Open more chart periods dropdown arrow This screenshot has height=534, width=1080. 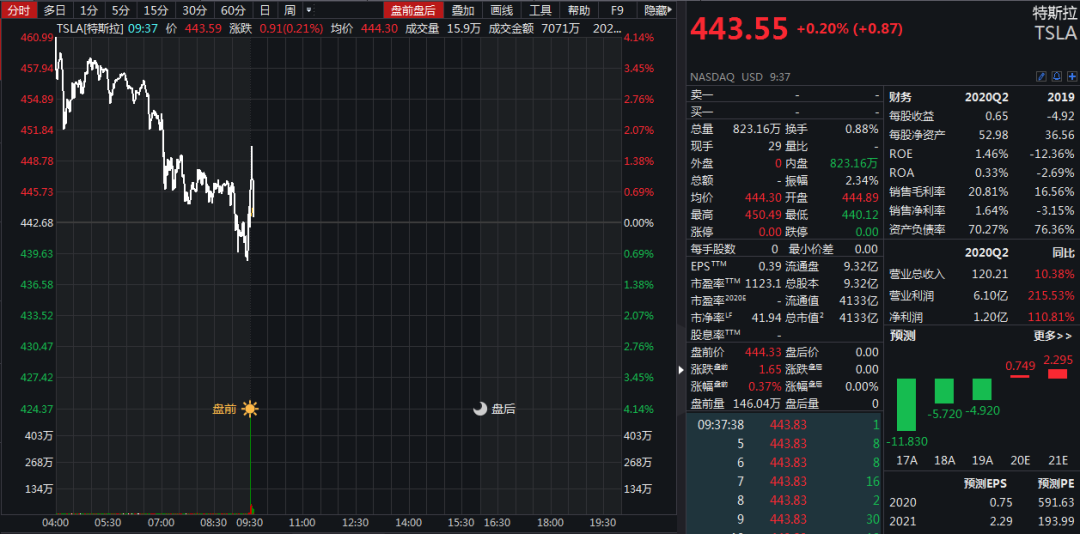(309, 10)
